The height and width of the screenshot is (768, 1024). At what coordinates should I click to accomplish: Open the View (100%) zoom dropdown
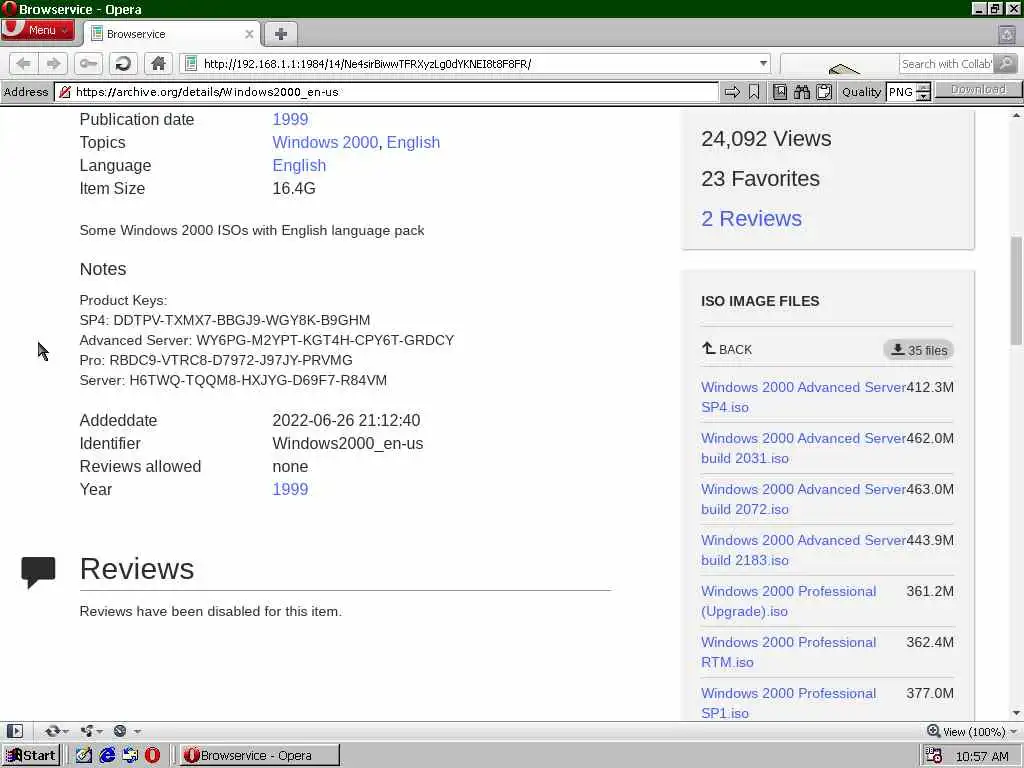click(972, 731)
